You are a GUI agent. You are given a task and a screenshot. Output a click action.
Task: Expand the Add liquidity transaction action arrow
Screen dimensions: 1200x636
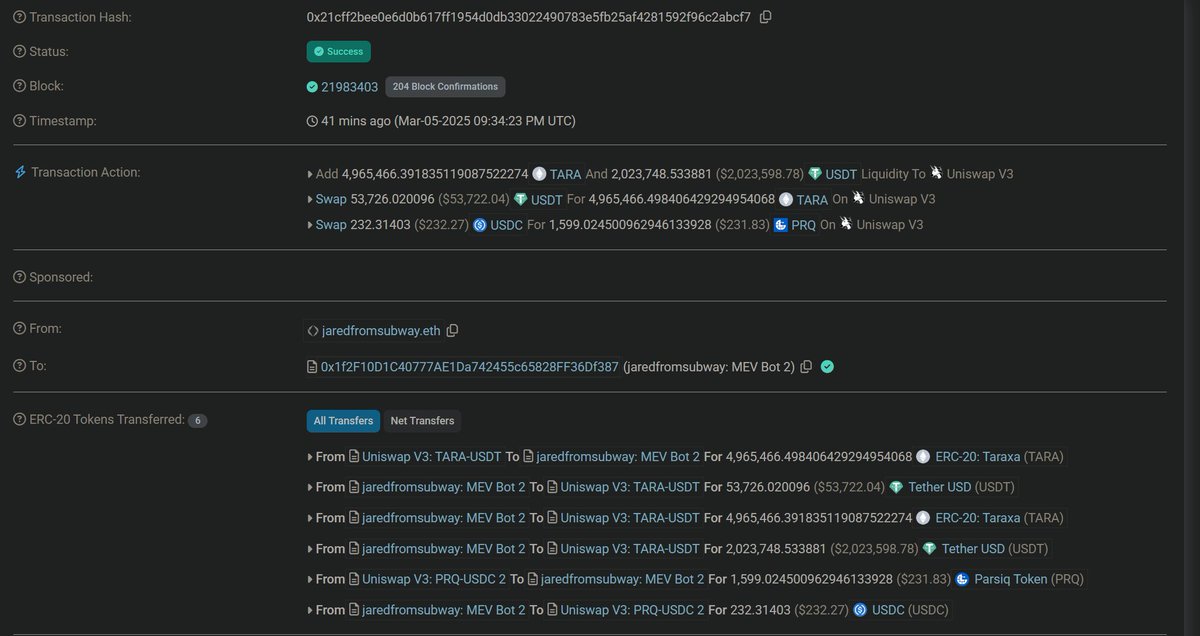coord(310,174)
